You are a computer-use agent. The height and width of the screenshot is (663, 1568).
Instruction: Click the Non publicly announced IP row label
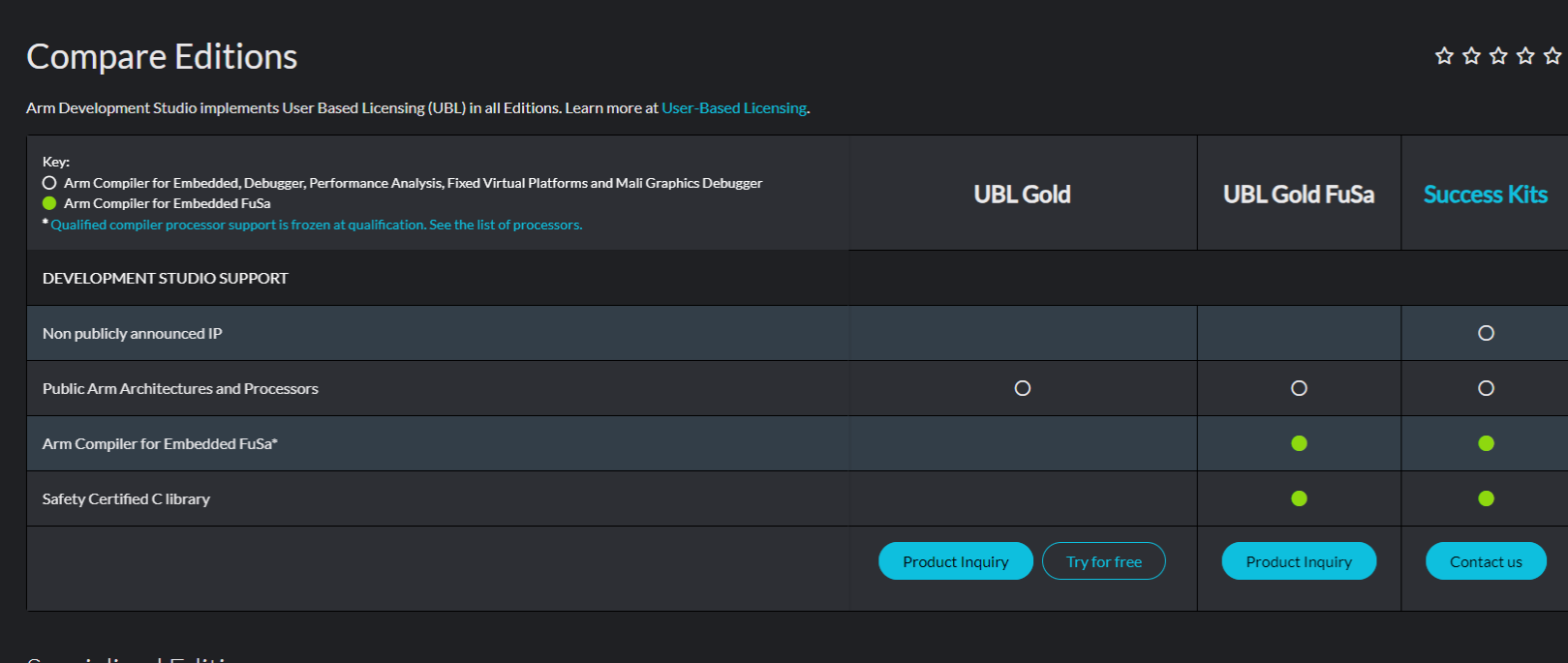(x=133, y=334)
